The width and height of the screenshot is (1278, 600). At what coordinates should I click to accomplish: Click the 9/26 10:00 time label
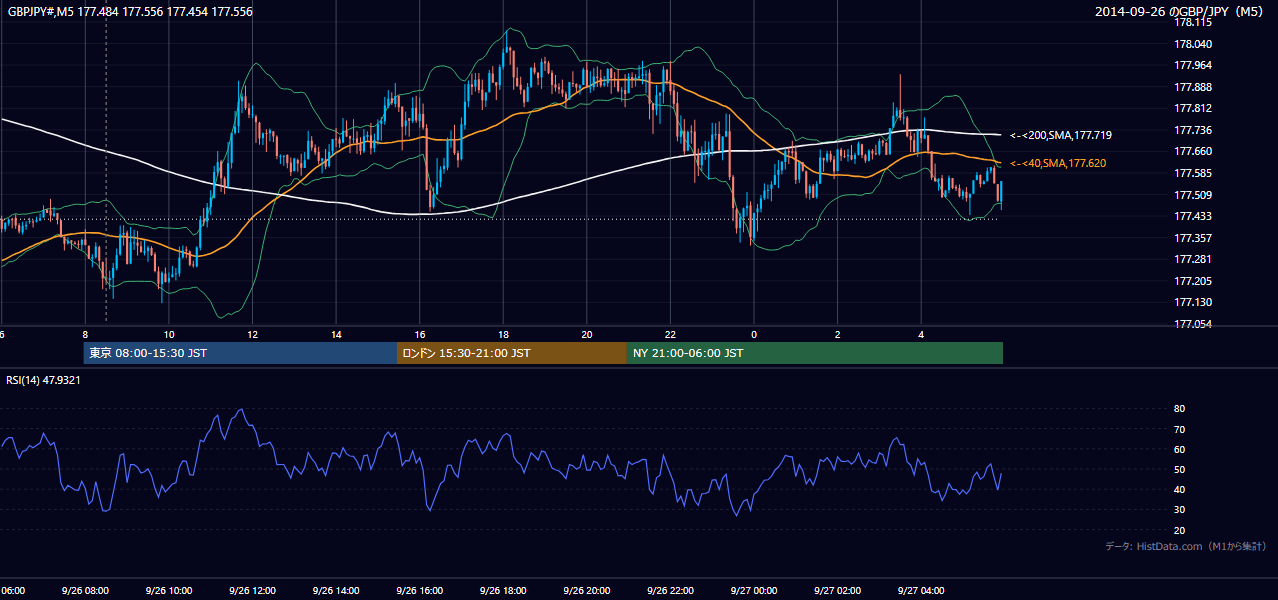pos(168,591)
